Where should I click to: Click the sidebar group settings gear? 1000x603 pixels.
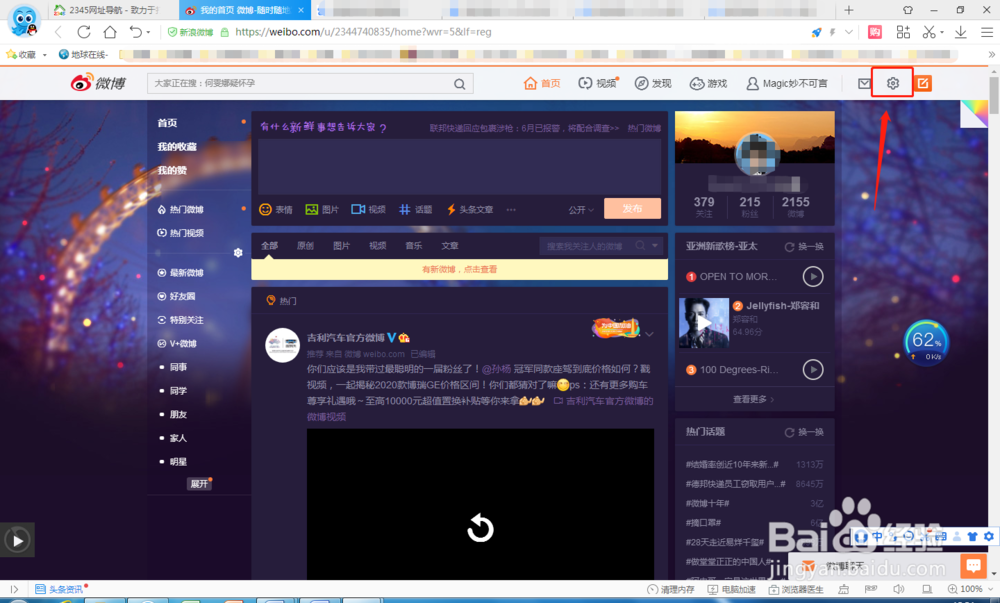(238, 252)
